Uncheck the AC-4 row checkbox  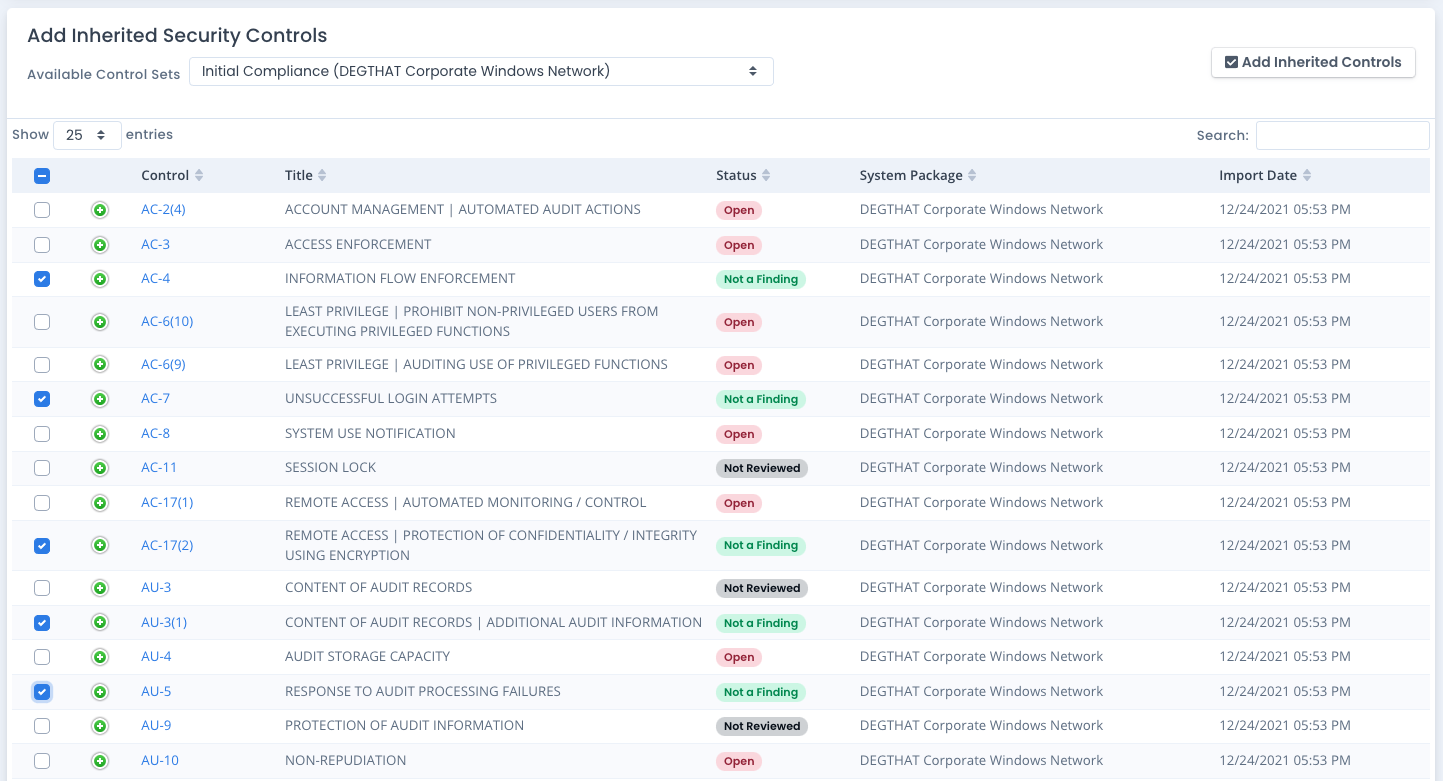pyautogui.click(x=42, y=279)
